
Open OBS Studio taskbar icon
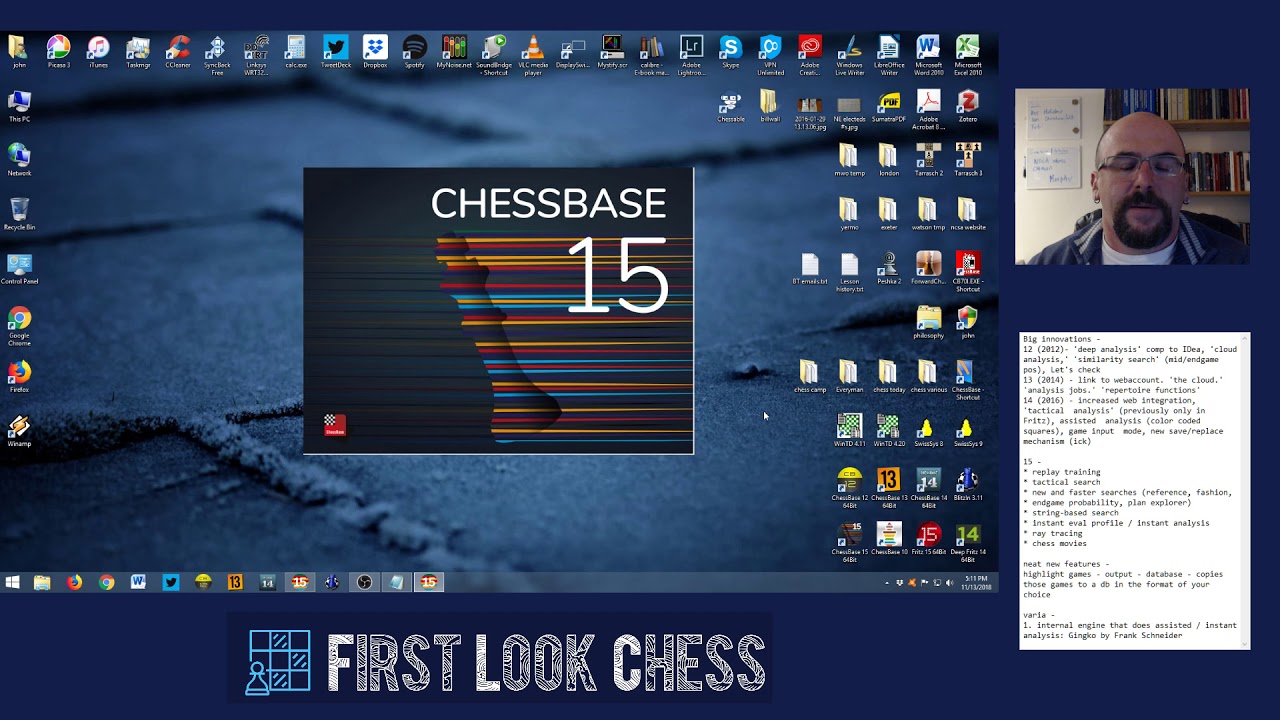364,582
